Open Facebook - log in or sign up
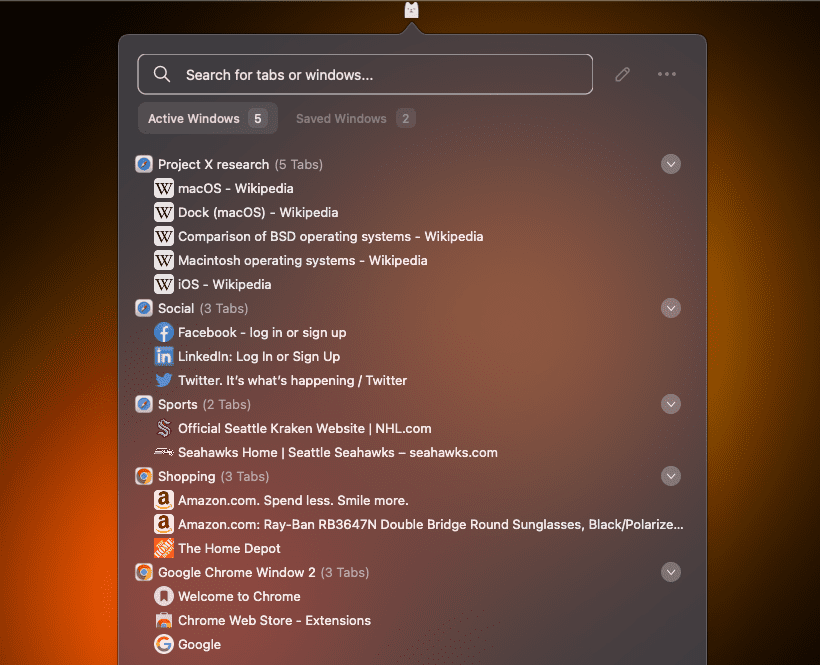This screenshot has width=820, height=665. tap(262, 332)
